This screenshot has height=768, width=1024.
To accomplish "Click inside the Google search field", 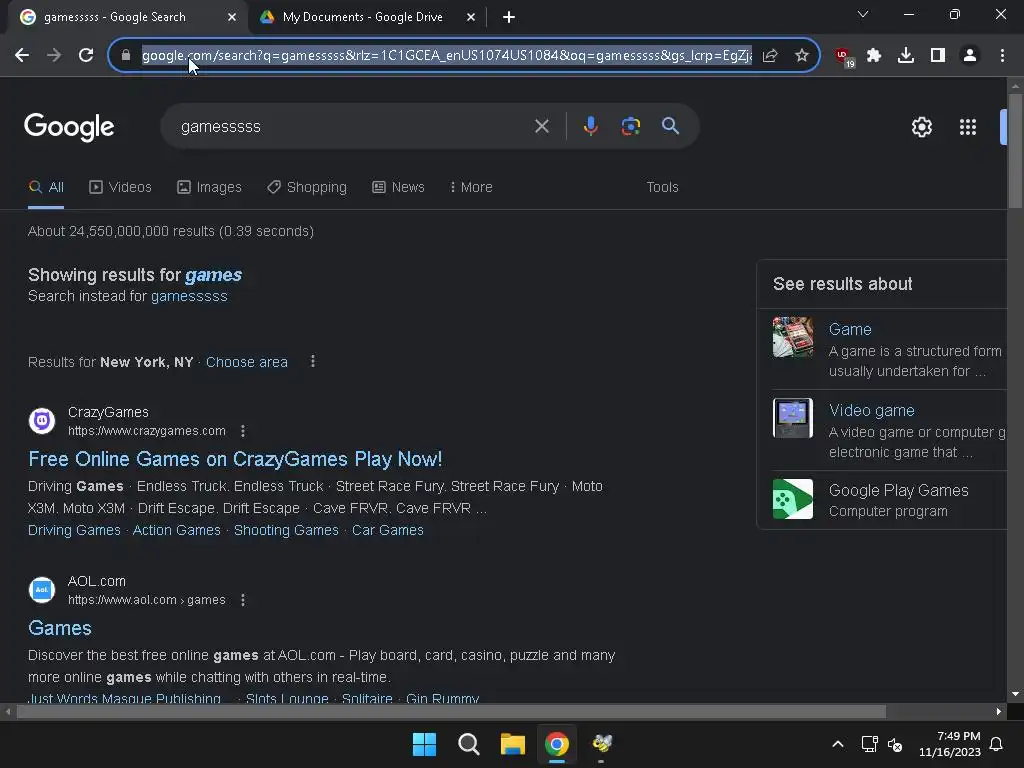I will [x=353, y=126].
